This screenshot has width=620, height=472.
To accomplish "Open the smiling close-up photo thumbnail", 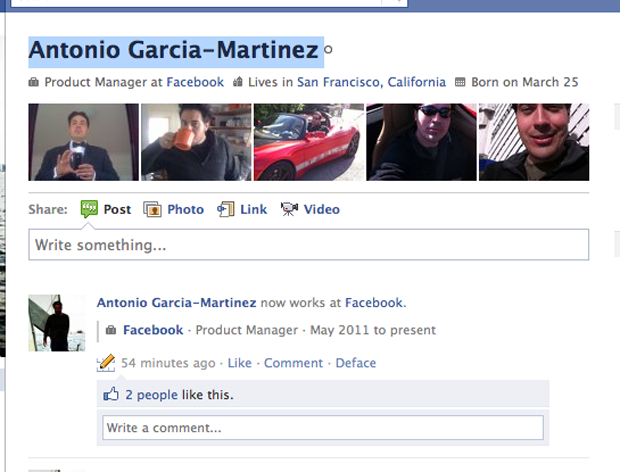I will pyautogui.click(x=534, y=142).
